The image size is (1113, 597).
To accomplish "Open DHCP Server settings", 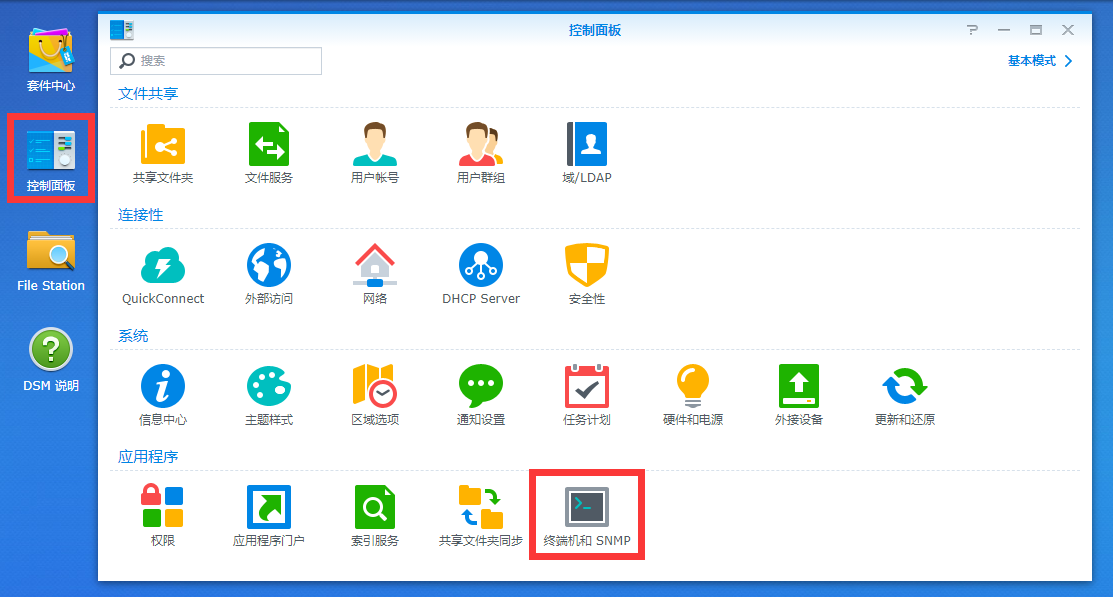I will coord(481,274).
